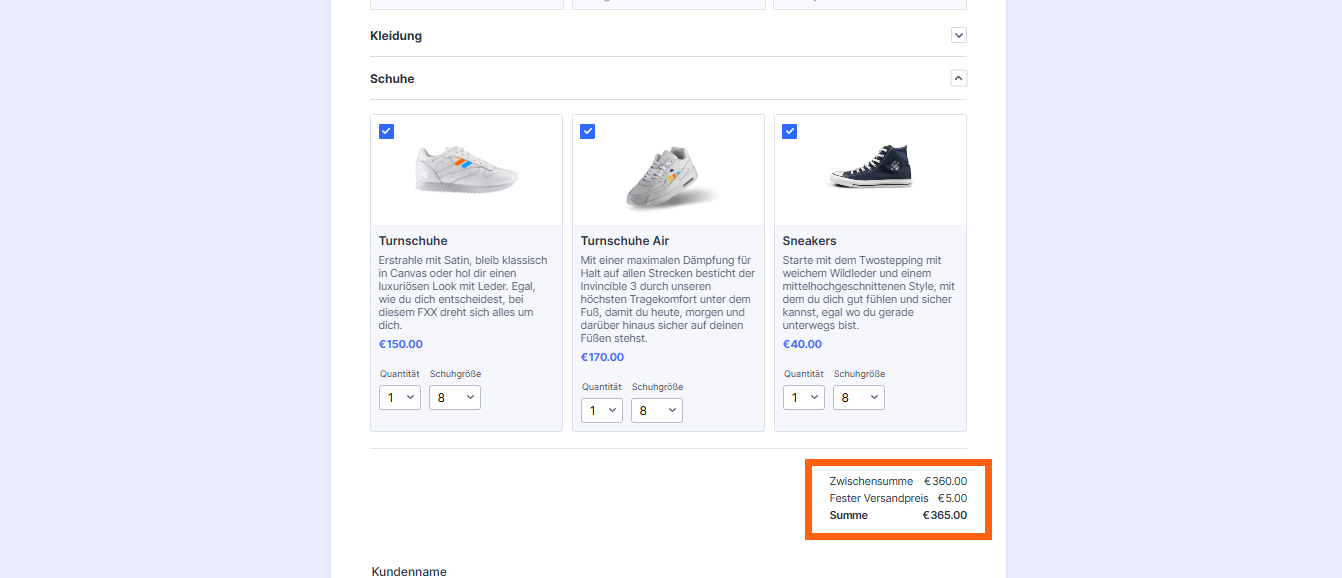The width and height of the screenshot is (1342, 578).
Task: Deselect the Turnschuhe Air checkbox
Action: [588, 131]
